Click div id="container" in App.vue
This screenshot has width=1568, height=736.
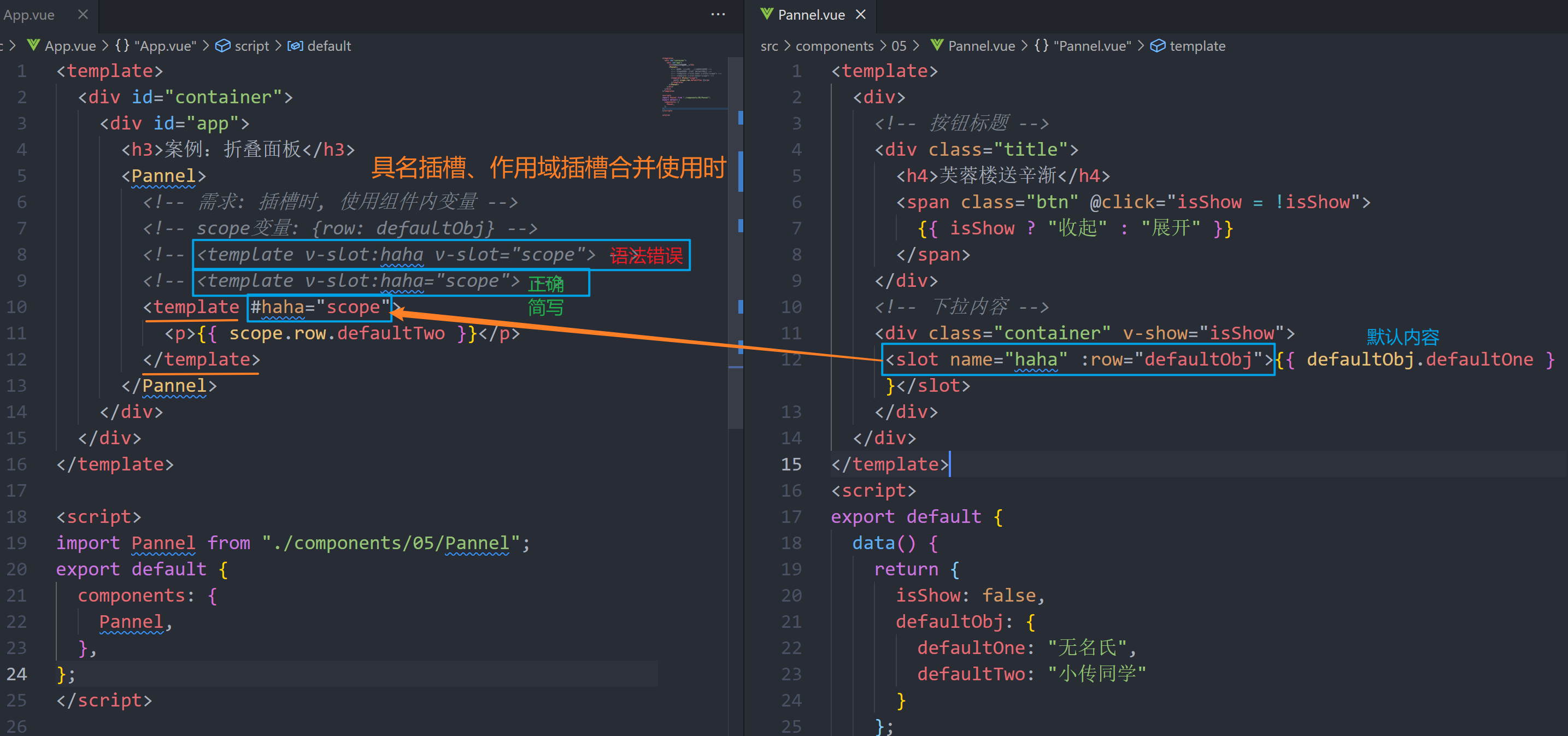tap(186, 97)
